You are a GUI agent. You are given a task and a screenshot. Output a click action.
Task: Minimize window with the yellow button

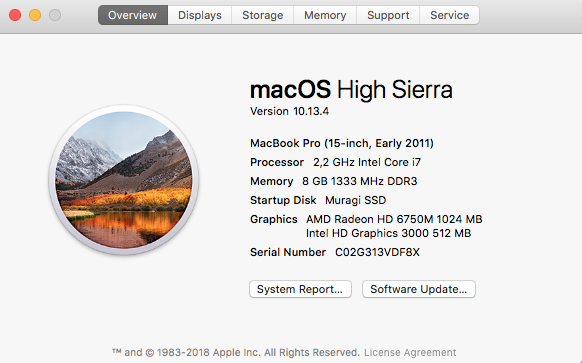pyautogui.click(x=35, y=15)
